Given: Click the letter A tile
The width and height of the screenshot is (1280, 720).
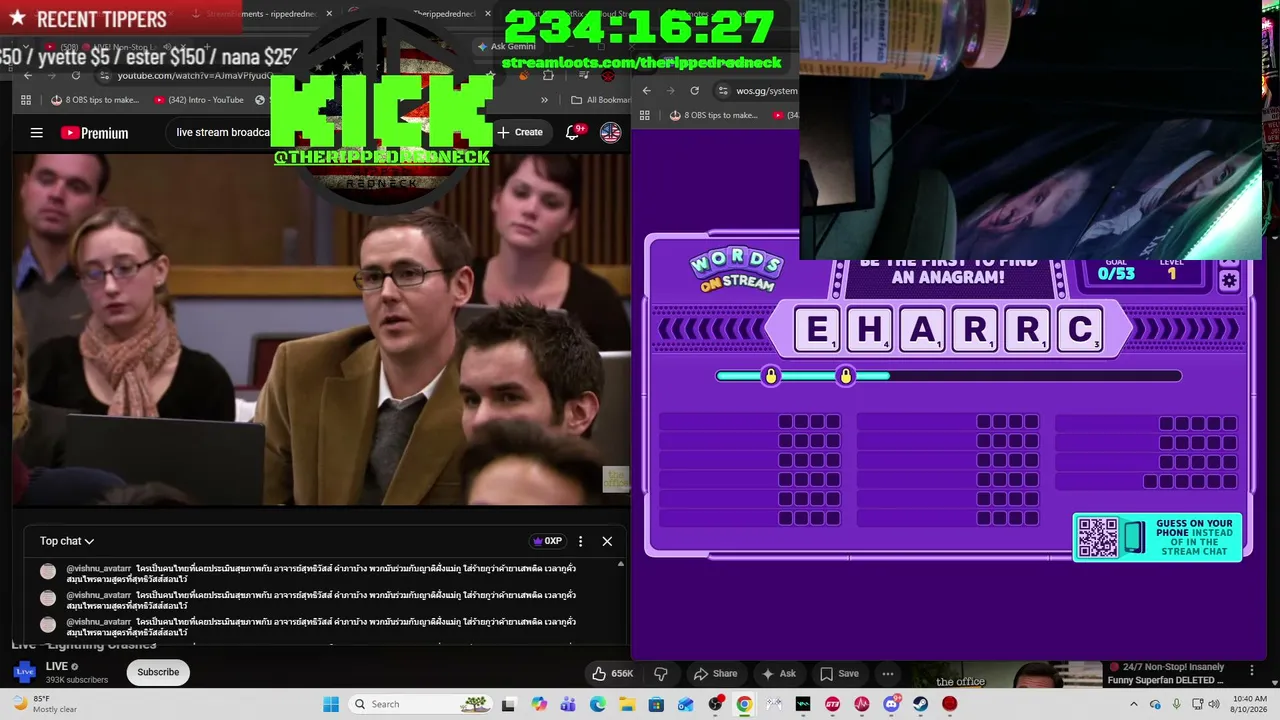Looking at the screenshot, I should coord(922,329).
